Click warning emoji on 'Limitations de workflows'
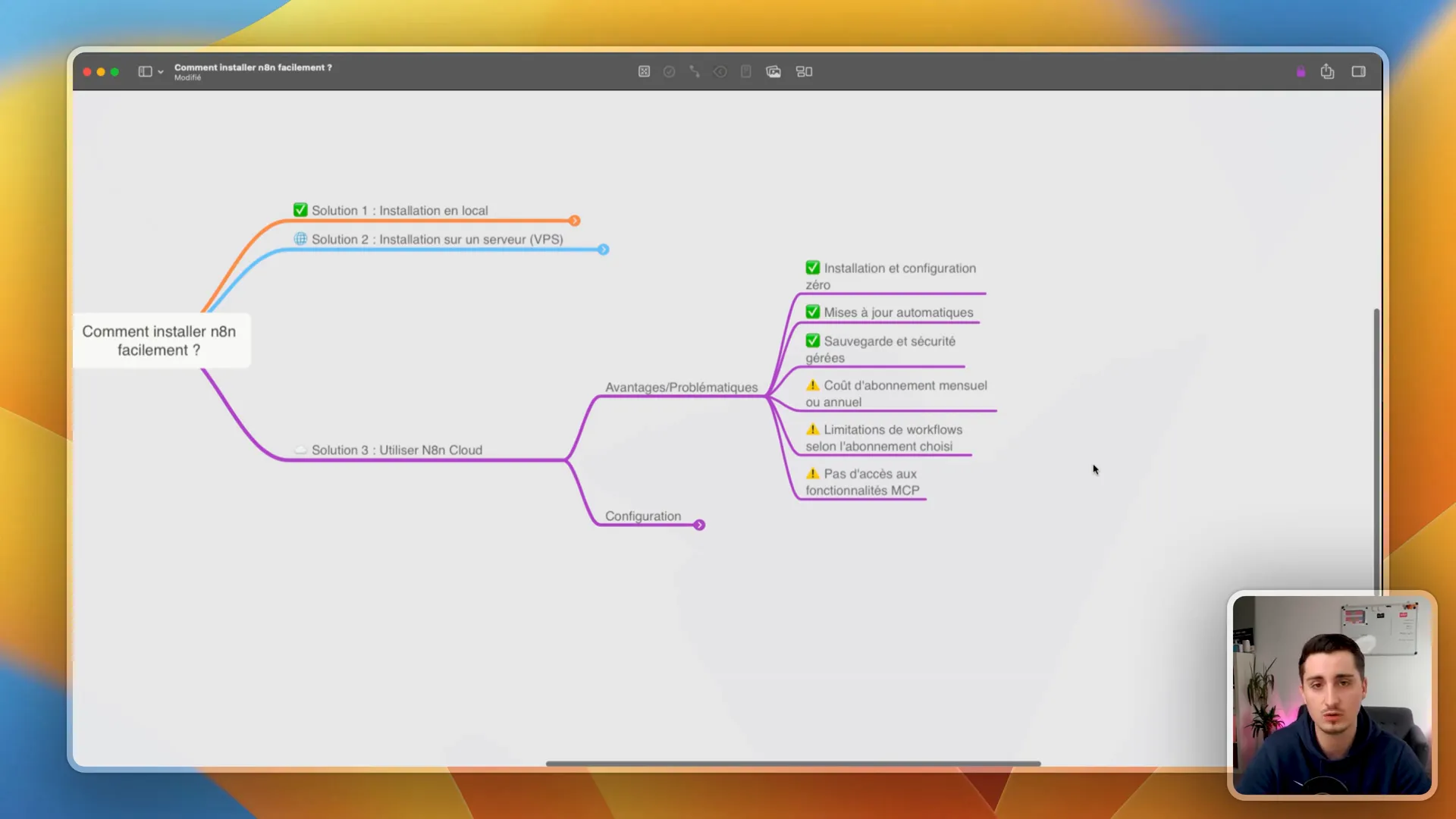Image resolution: width=1456 pixels, height=819 pixels. [x=813, y=429]
